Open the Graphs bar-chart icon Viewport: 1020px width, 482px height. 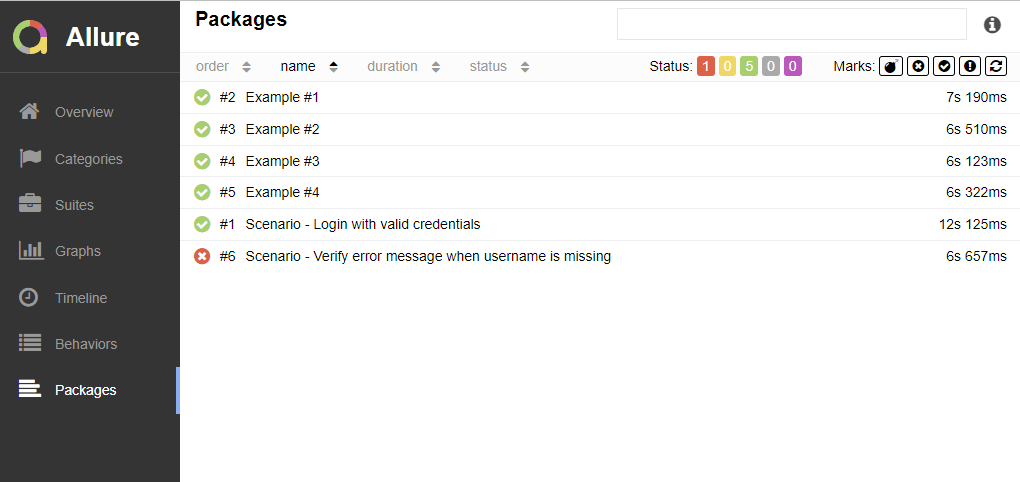pos(30,251)
